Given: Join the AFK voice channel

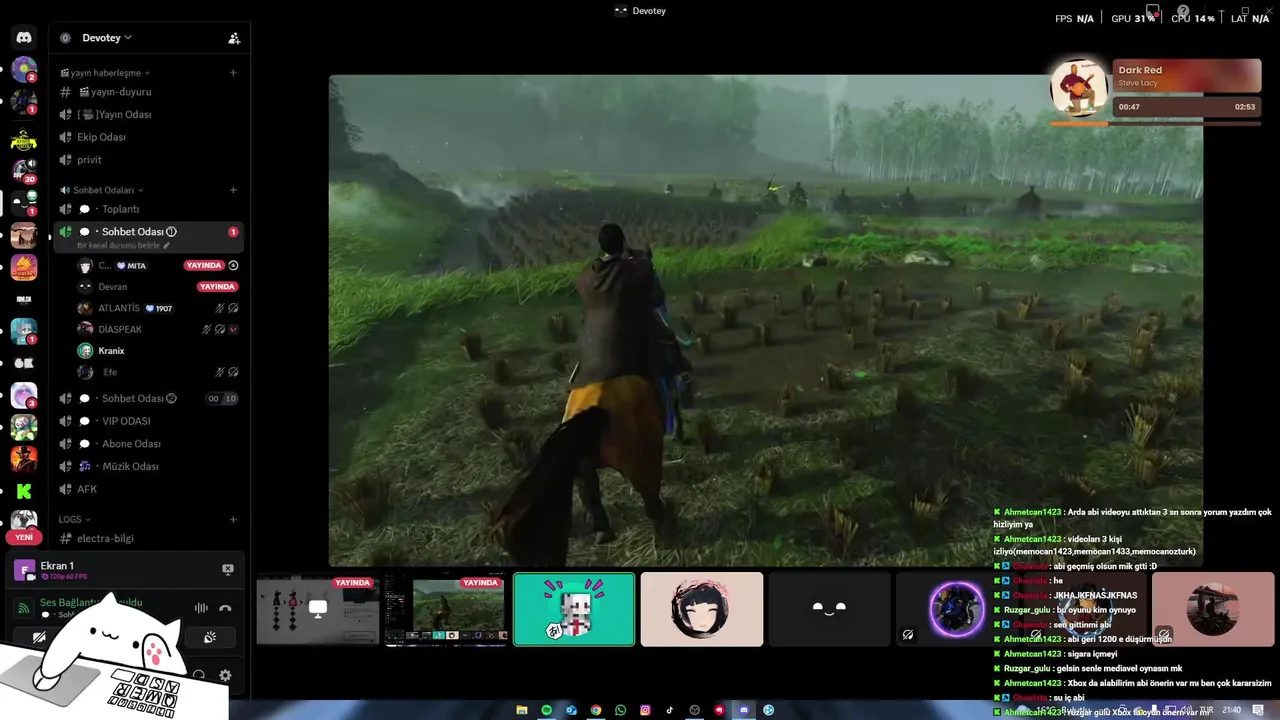Looking at the screenshot, I should click(x=149, y=489).
